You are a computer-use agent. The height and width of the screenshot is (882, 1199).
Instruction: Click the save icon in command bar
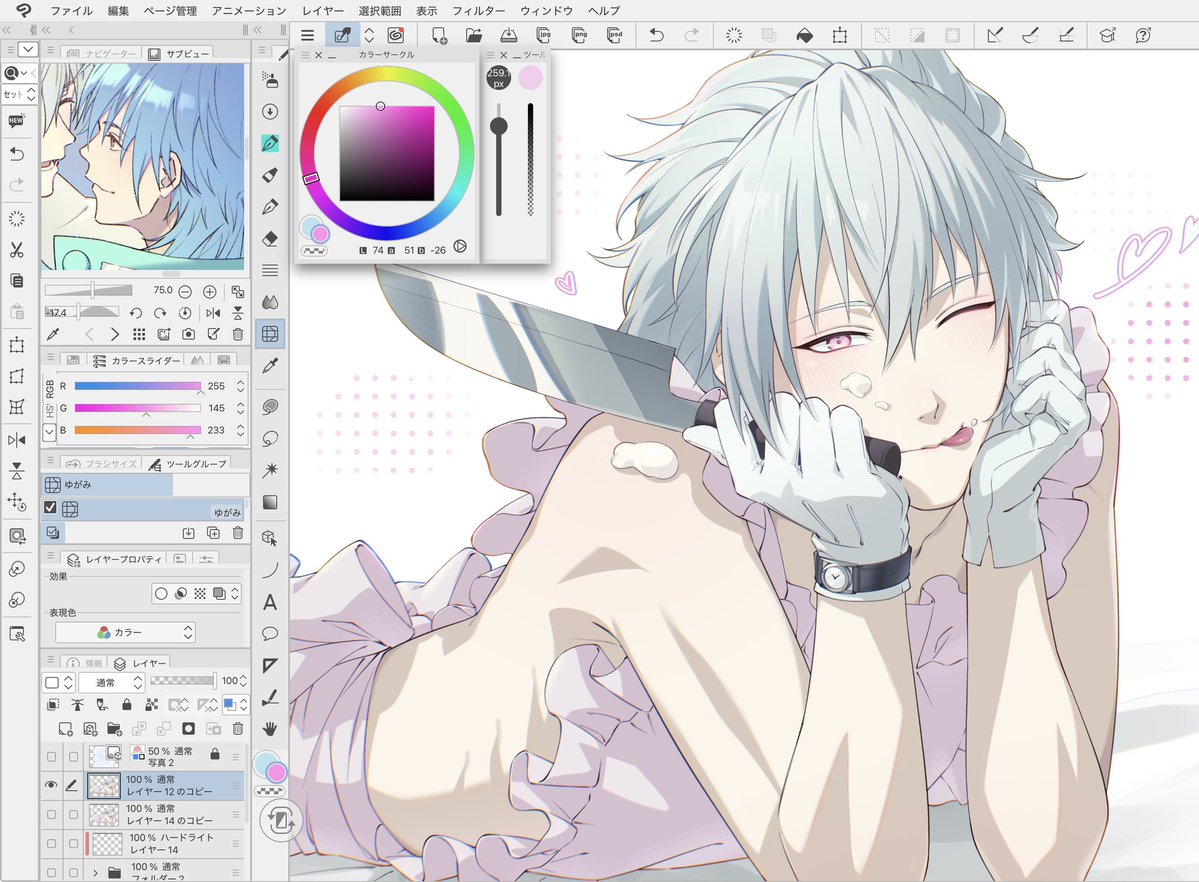pyautogui.click(x=509, y=35)
